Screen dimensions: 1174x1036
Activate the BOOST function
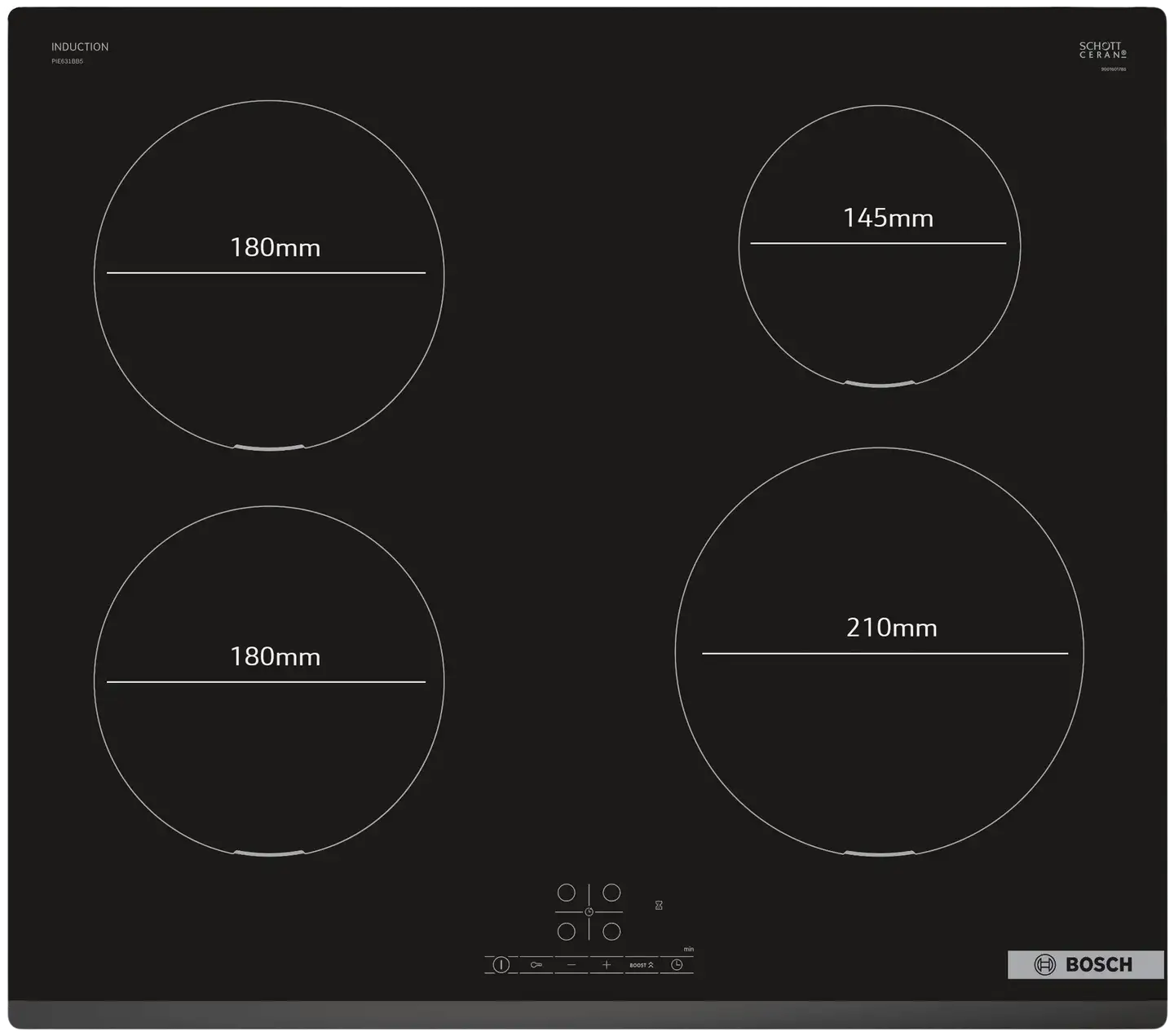click(641, 964)
